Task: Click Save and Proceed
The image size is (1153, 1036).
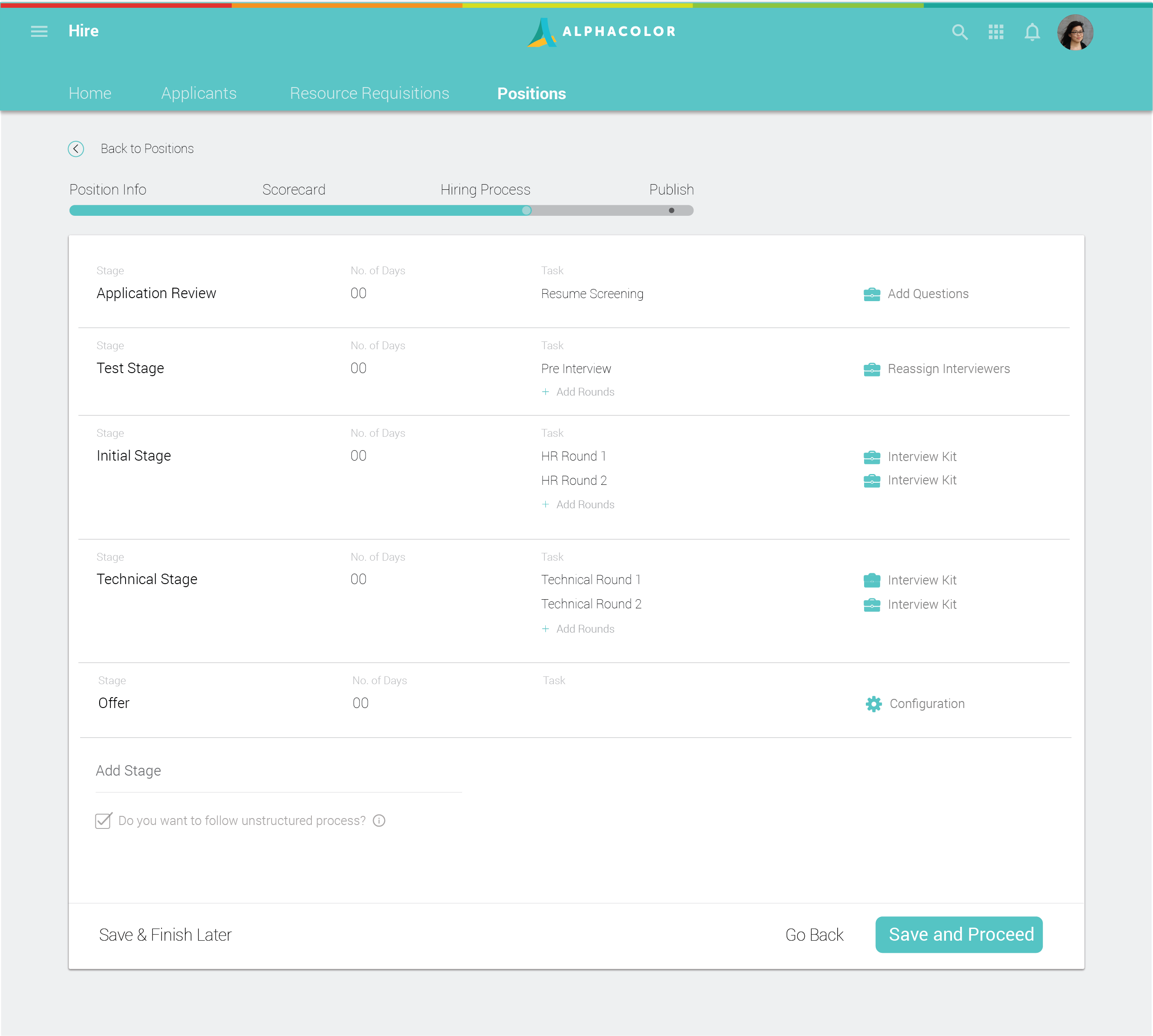Action: coord(959,935)
